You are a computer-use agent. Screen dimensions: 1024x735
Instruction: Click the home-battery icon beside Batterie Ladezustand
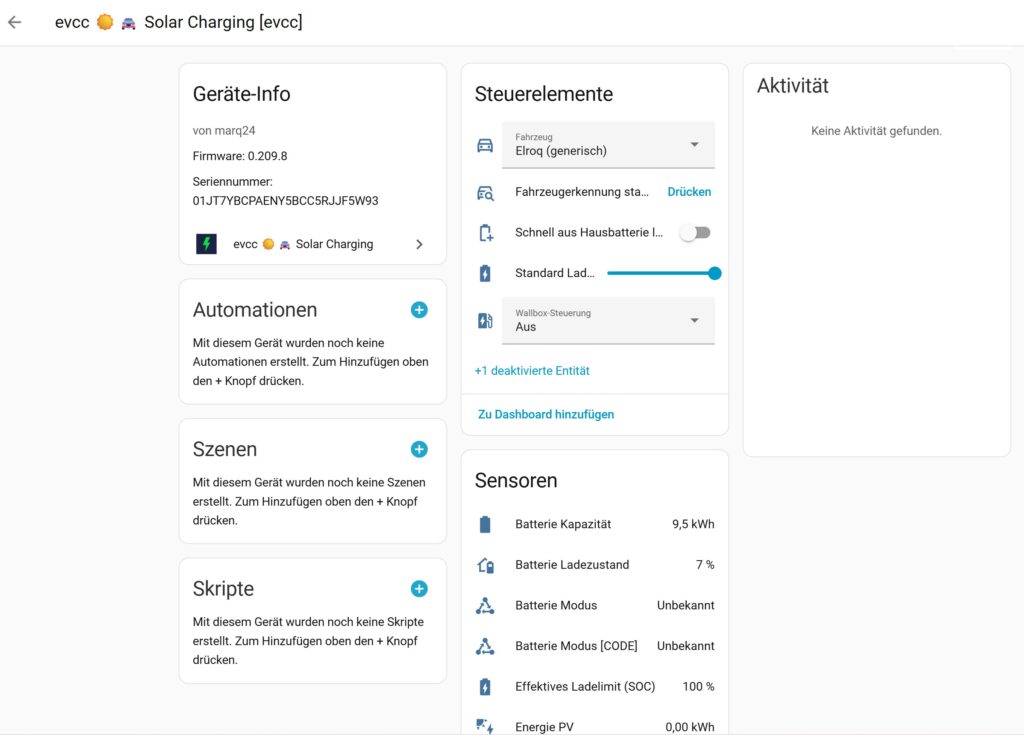click(x=485, y=564)
